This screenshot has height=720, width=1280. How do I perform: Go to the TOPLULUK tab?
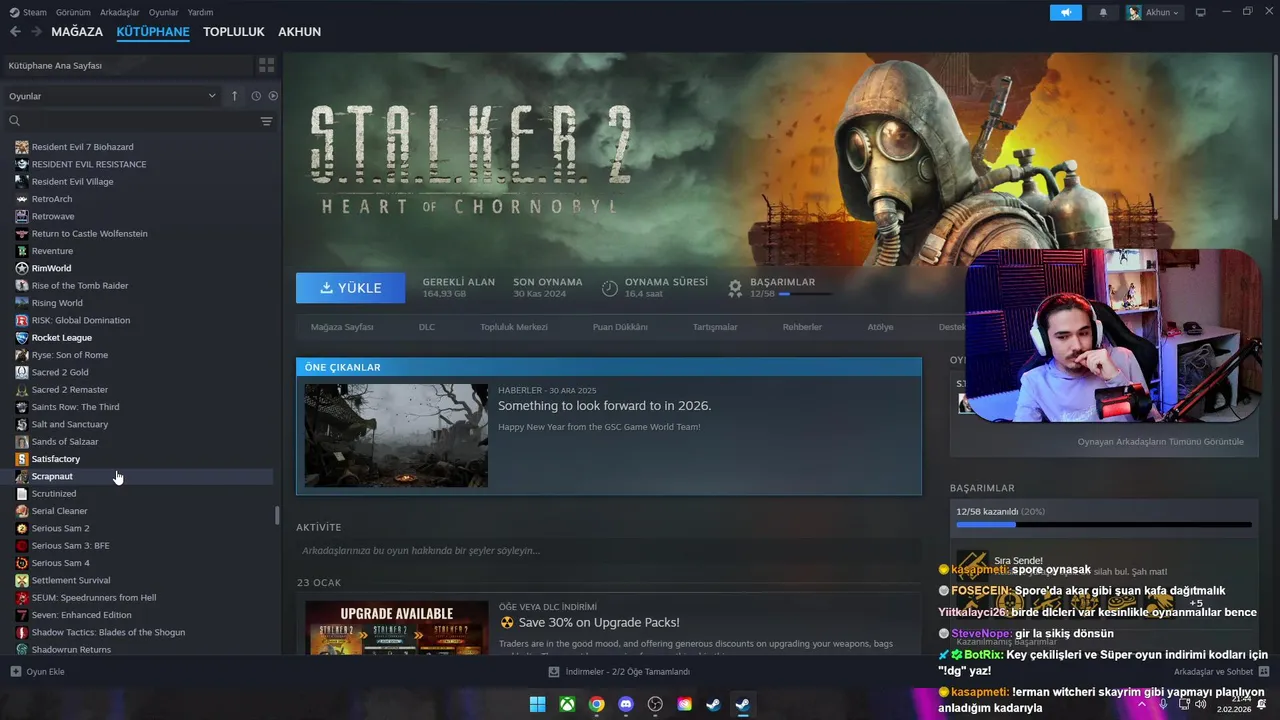[x=234, y=32]
